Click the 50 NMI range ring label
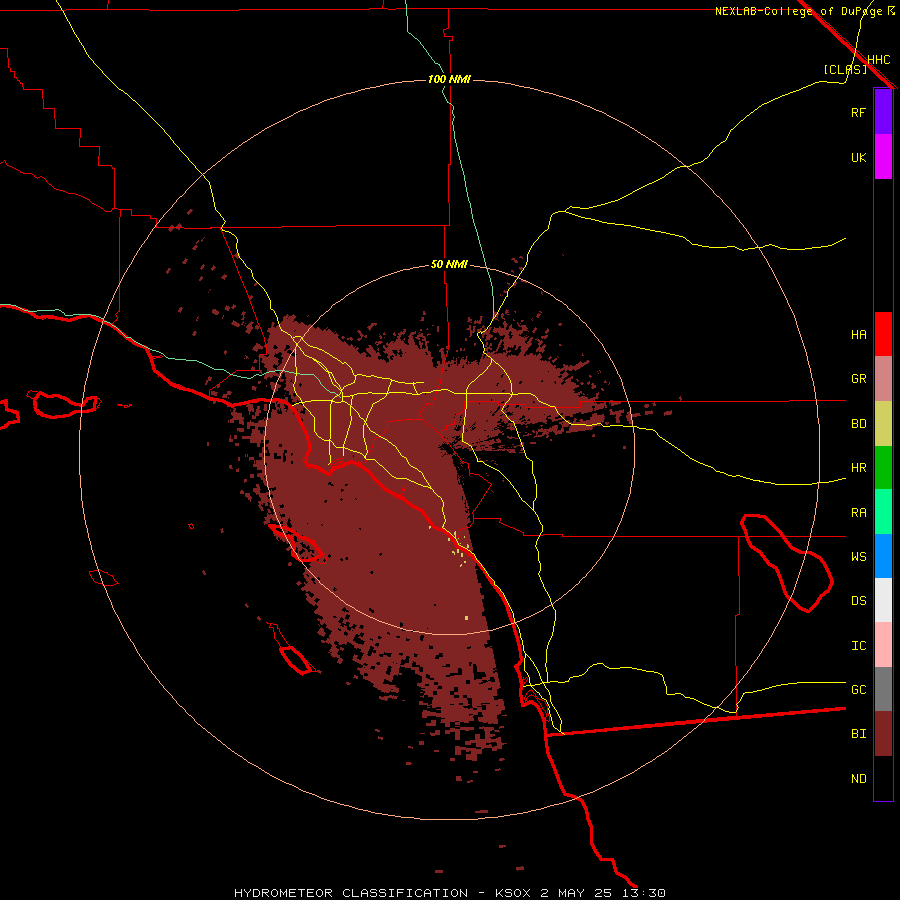The width and height of the screenshot is (900, 900). [x=449, y=265]
